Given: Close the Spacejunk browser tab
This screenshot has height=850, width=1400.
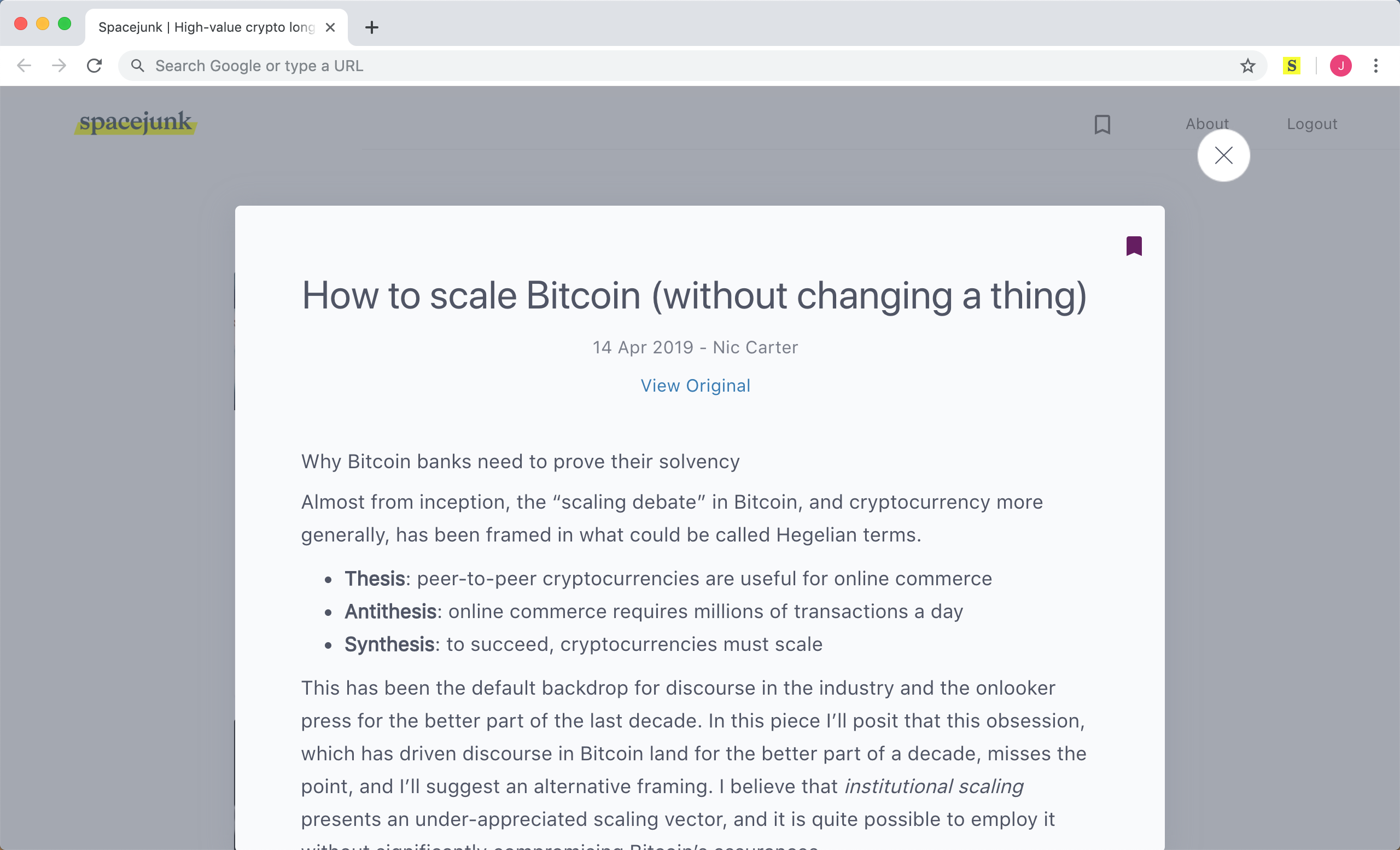Looking at the screenshot, I should [330, 27].
